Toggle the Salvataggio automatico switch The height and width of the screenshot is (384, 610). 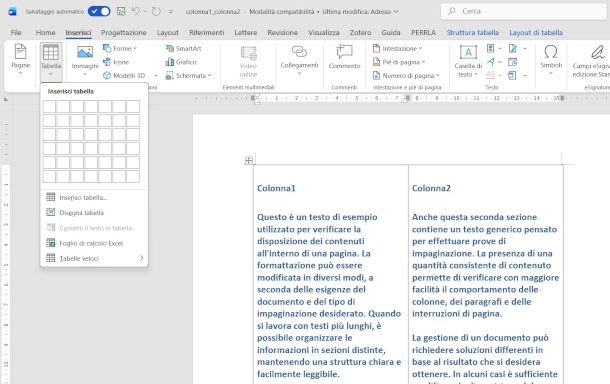99,11
